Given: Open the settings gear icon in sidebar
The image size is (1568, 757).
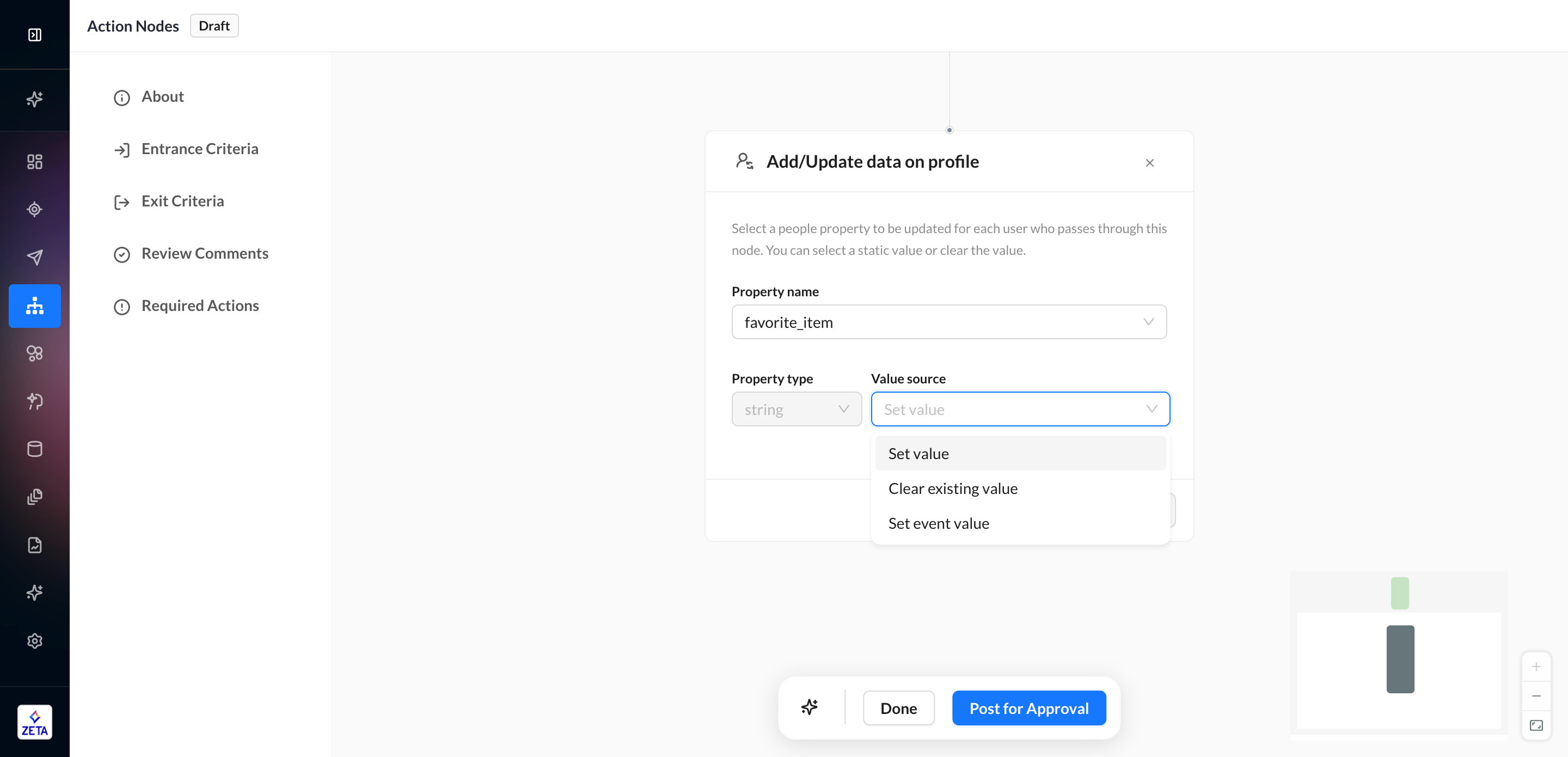Looking at the screenshot, I should (35, 640).
